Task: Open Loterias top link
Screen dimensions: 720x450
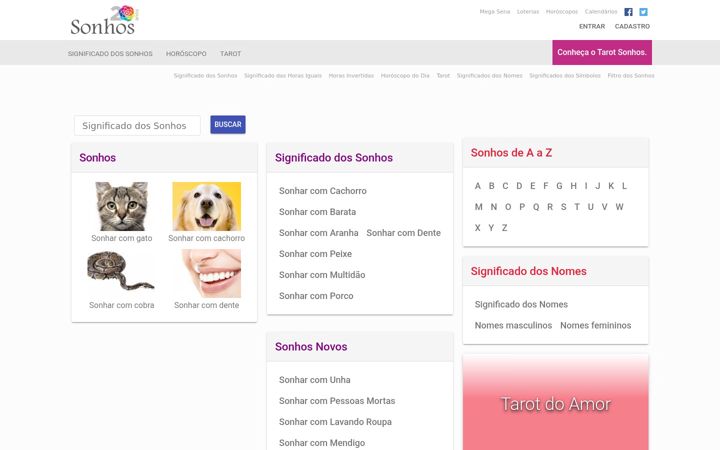Action: [x=528, y=11]
